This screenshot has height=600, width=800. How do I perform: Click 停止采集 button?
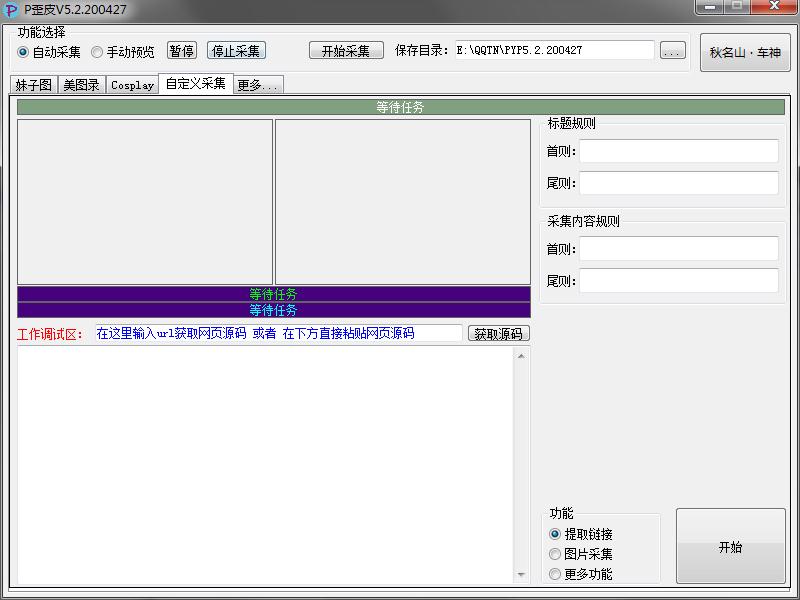coord(236,51)
